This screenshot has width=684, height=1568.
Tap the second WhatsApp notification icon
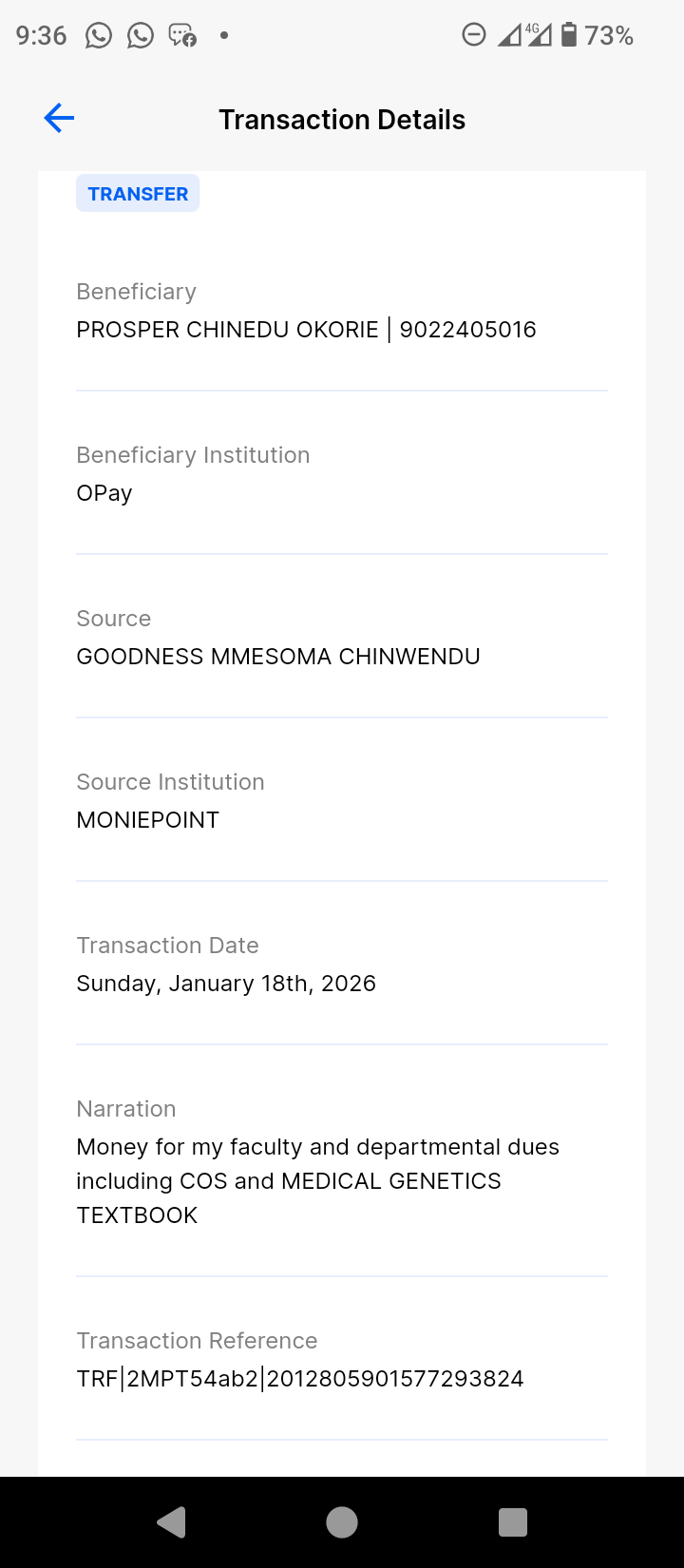point(141,36)
